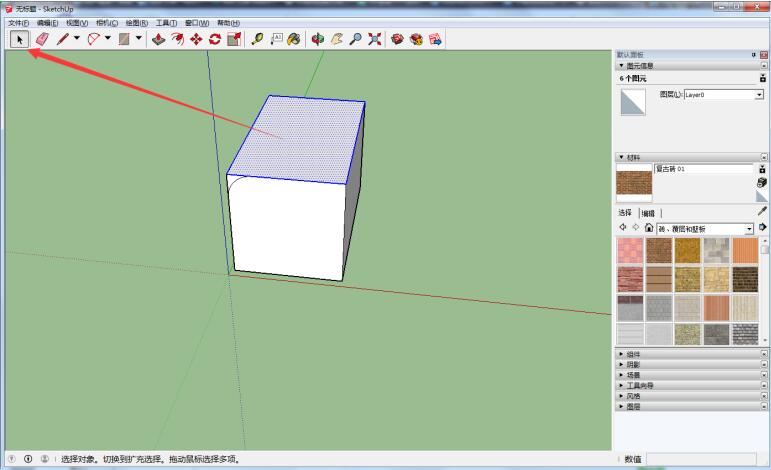Activate the Orbit camera tool
Viewport: 771px width, 470px height.
pos(319,39)
